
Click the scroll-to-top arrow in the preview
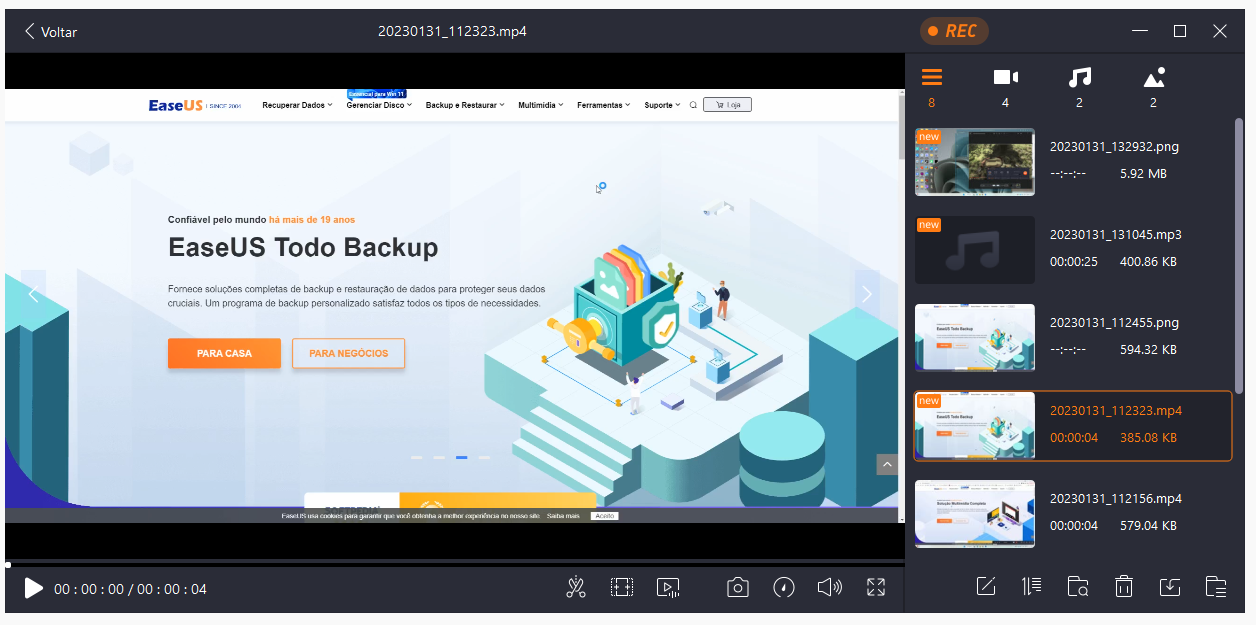[887, 464]
